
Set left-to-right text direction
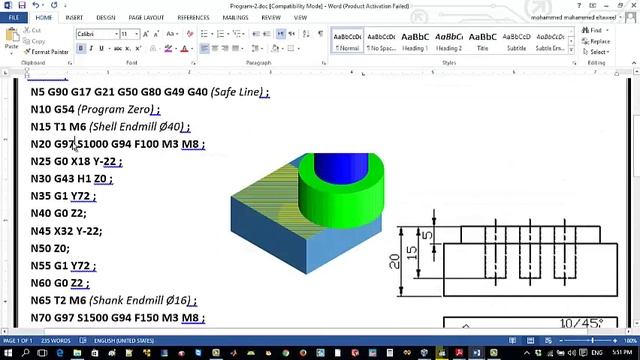click(281, 34)
